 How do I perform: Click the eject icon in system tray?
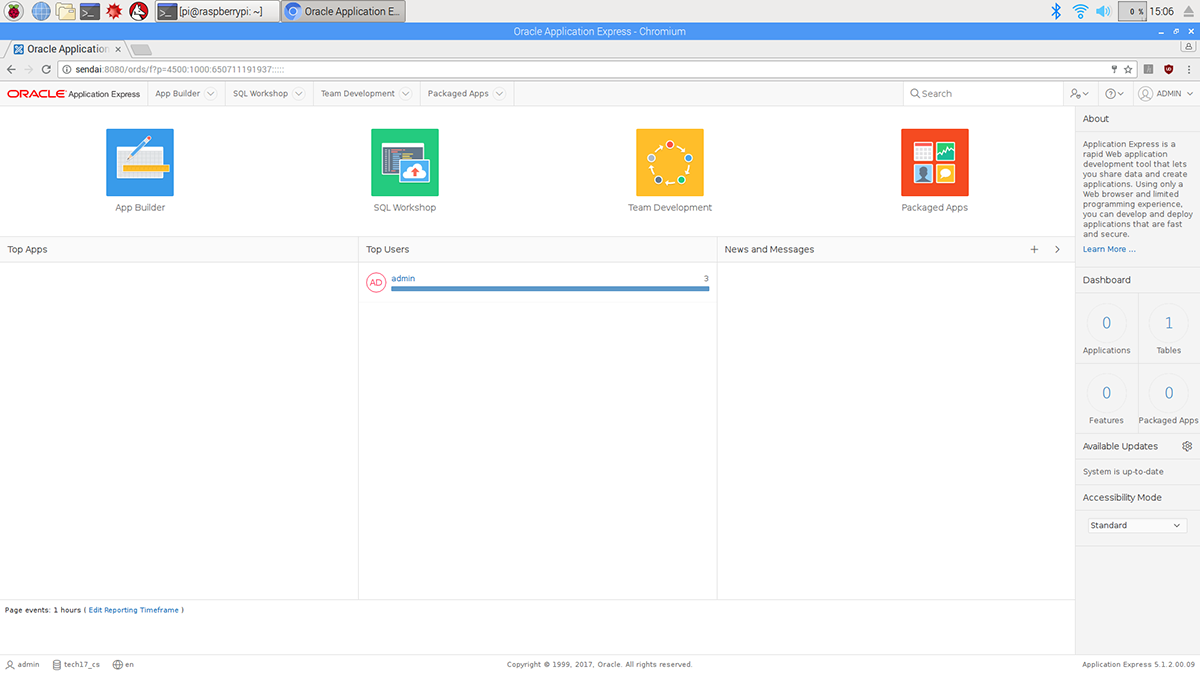point(1187,11)
